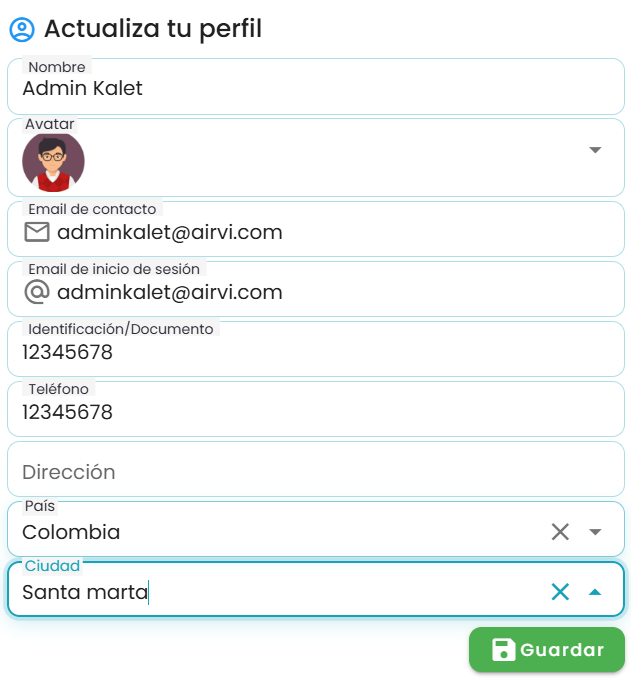This screenshot has height=686, width=631.
Task: Click into the Teléfono number field
Action: (316, 409)
